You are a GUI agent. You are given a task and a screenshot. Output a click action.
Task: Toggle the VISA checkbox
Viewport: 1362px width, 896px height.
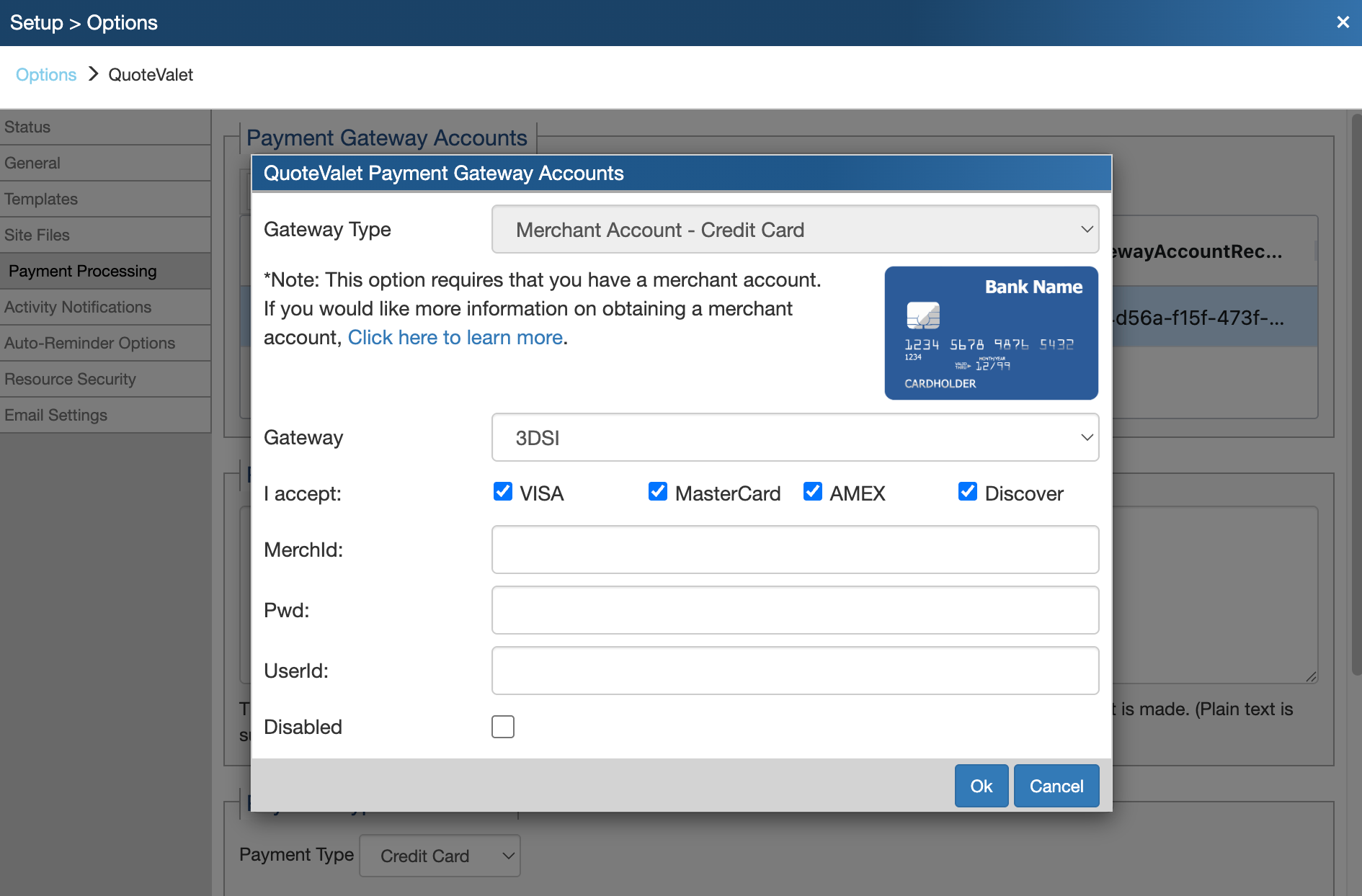click(503, 492)
